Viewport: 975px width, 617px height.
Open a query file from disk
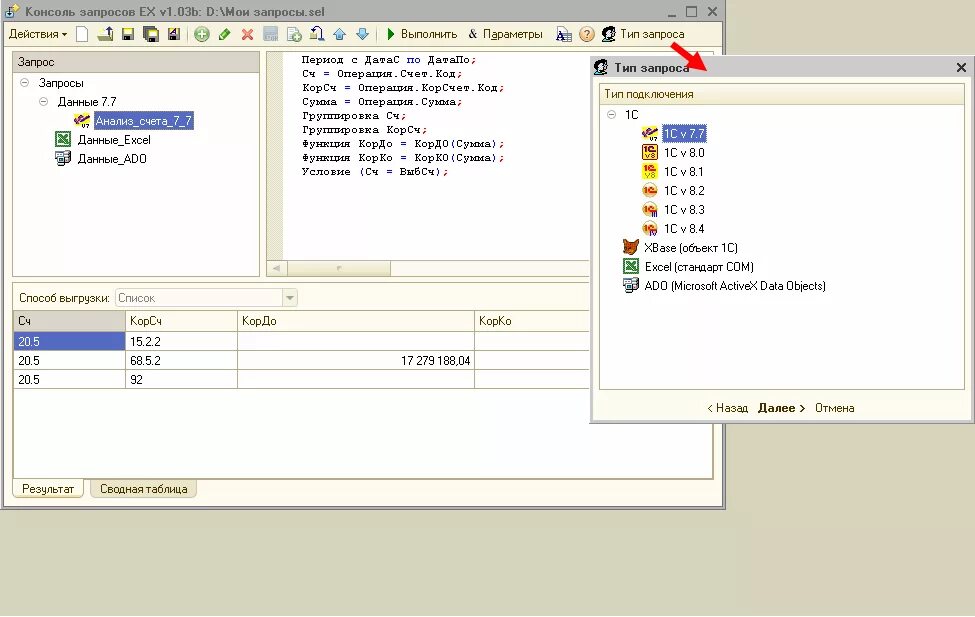click(x=105, y=34)
